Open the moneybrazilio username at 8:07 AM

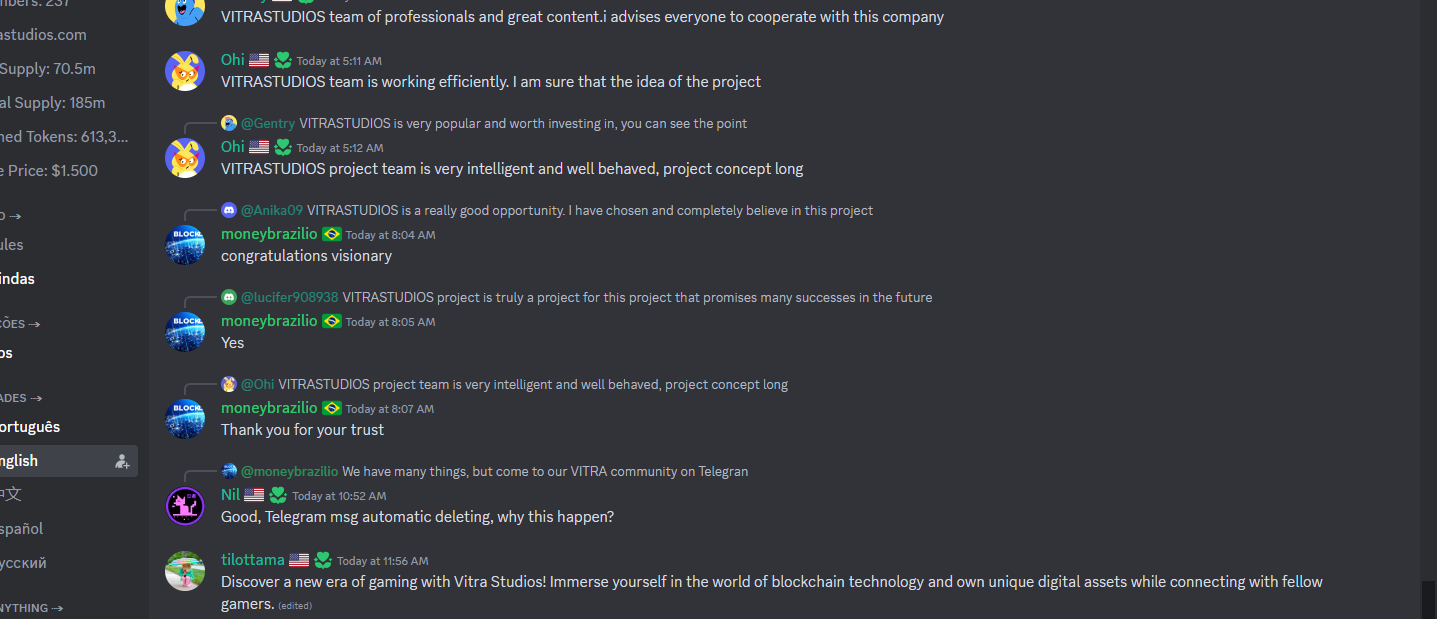[269, 408]
